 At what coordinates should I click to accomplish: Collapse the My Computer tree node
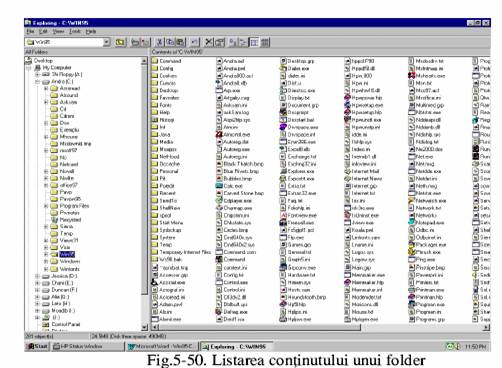click(29, 68)
